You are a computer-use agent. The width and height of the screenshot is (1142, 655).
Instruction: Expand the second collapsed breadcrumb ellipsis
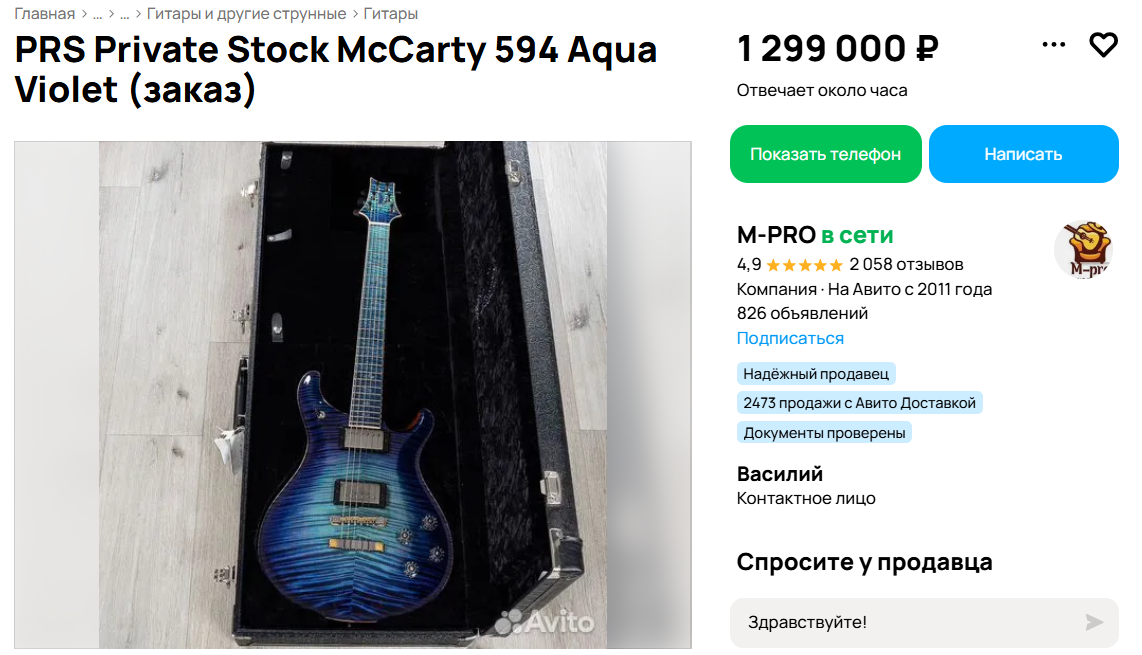[x=125, y=14]
